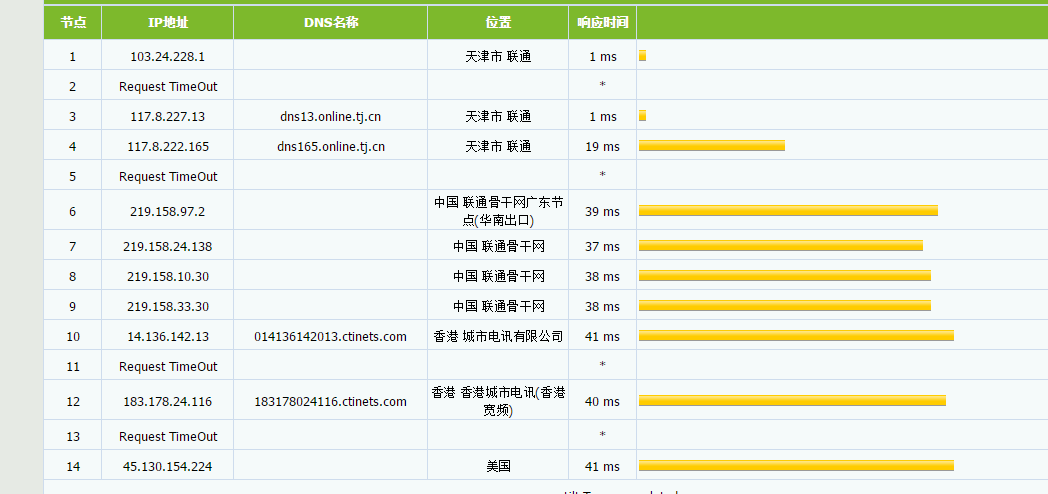Click the 响应时间 column header
The width and height of the screenshot is (1048, 494).
(602, 23)
